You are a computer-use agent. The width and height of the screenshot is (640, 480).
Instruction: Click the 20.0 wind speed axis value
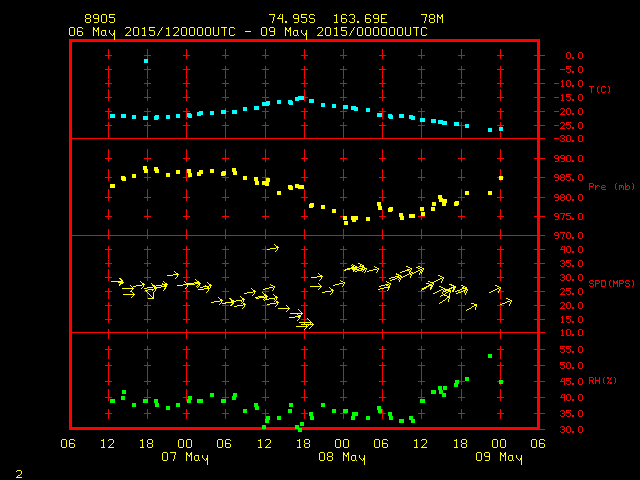[571, 306]
